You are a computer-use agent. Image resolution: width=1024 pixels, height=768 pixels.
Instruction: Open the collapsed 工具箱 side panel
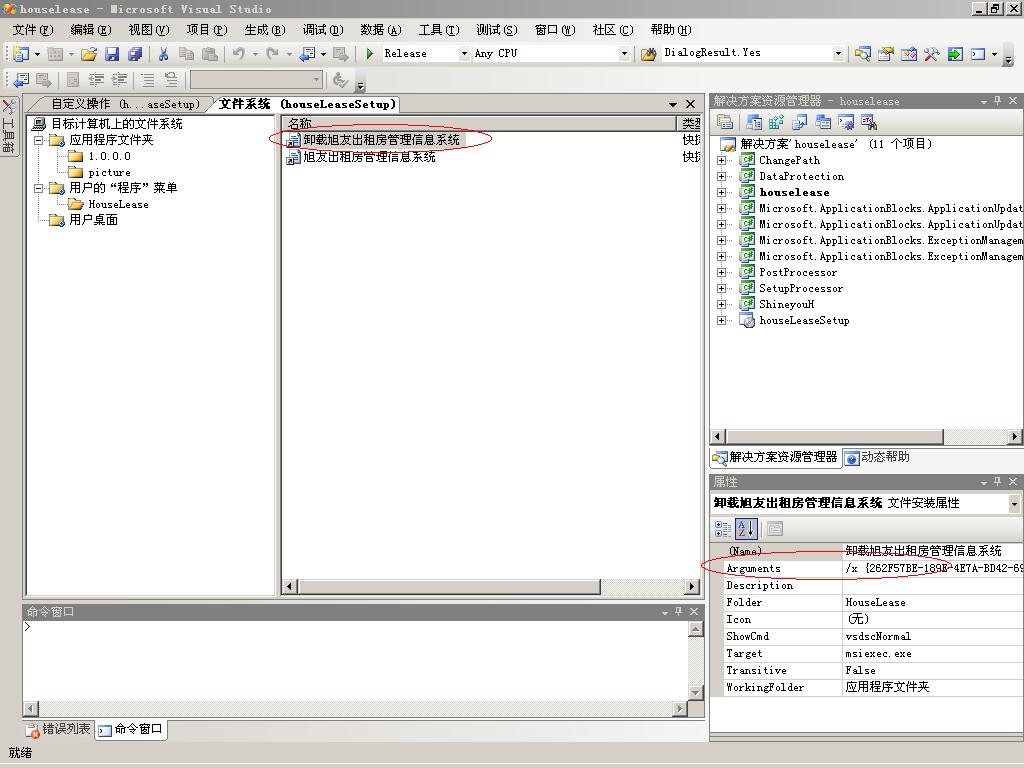pos(8,126)
